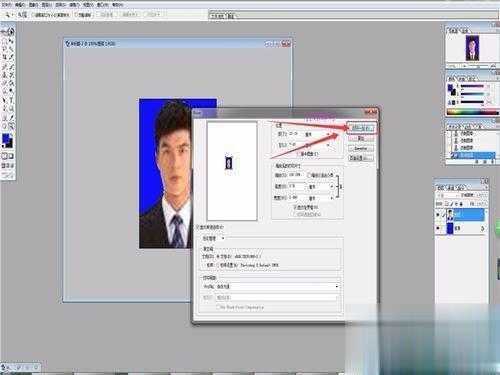Open print space Intent dropdown

pos(277,297)
